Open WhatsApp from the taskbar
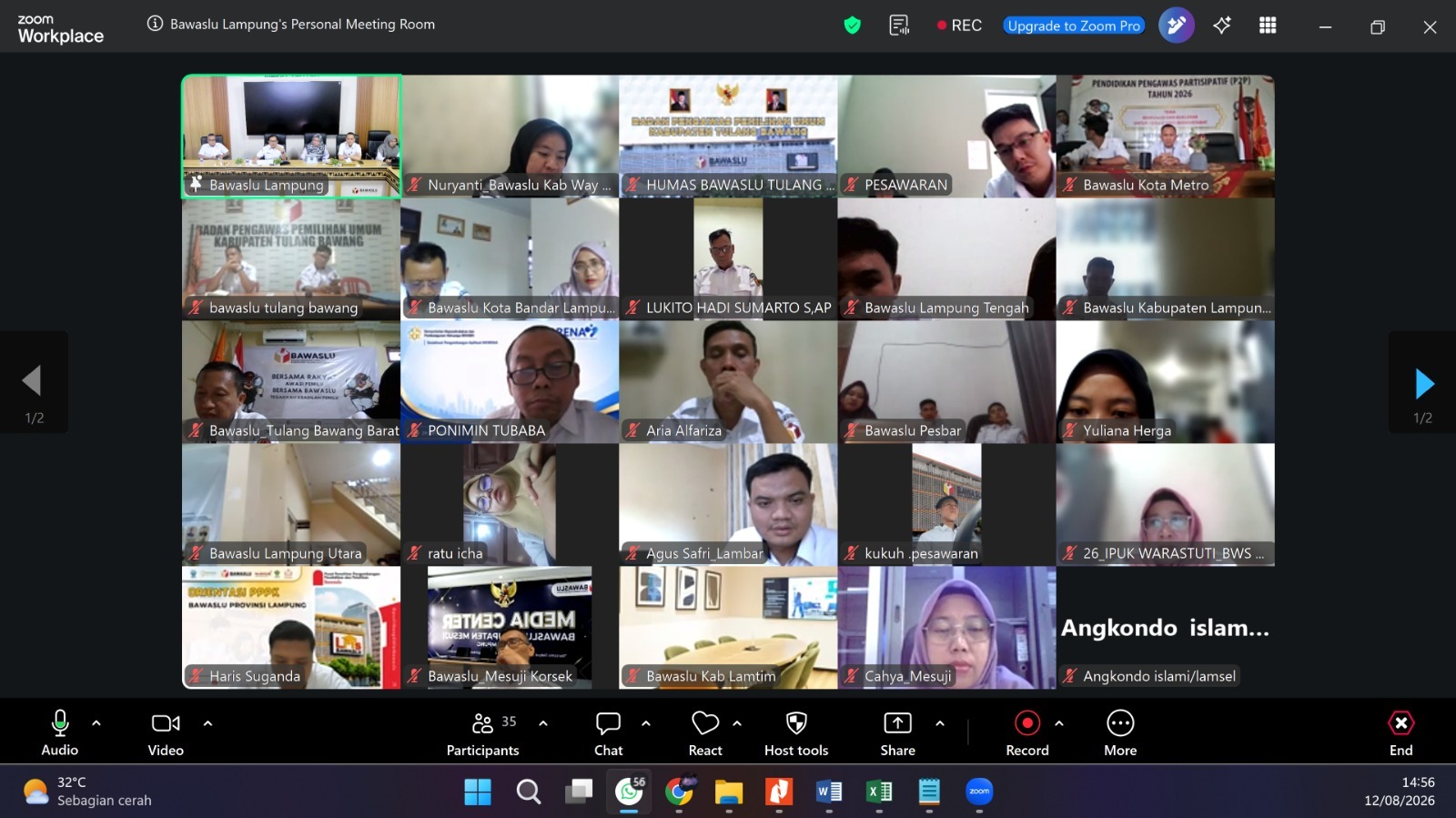 point(629,792)
